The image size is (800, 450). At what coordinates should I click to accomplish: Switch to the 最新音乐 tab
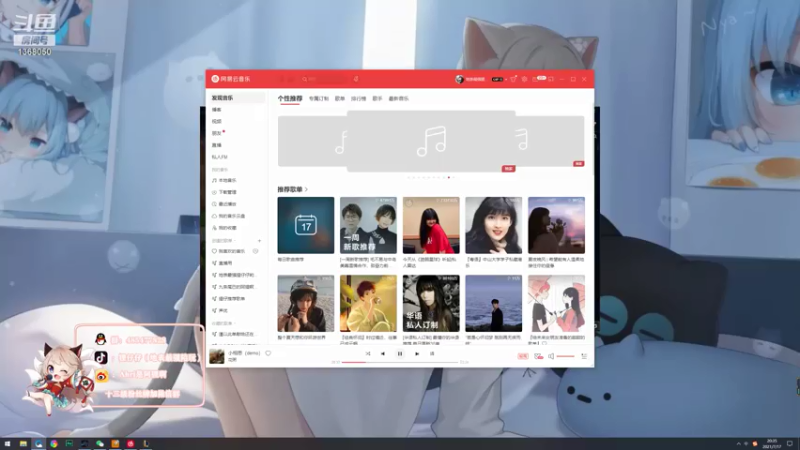(x=398, y=98)
